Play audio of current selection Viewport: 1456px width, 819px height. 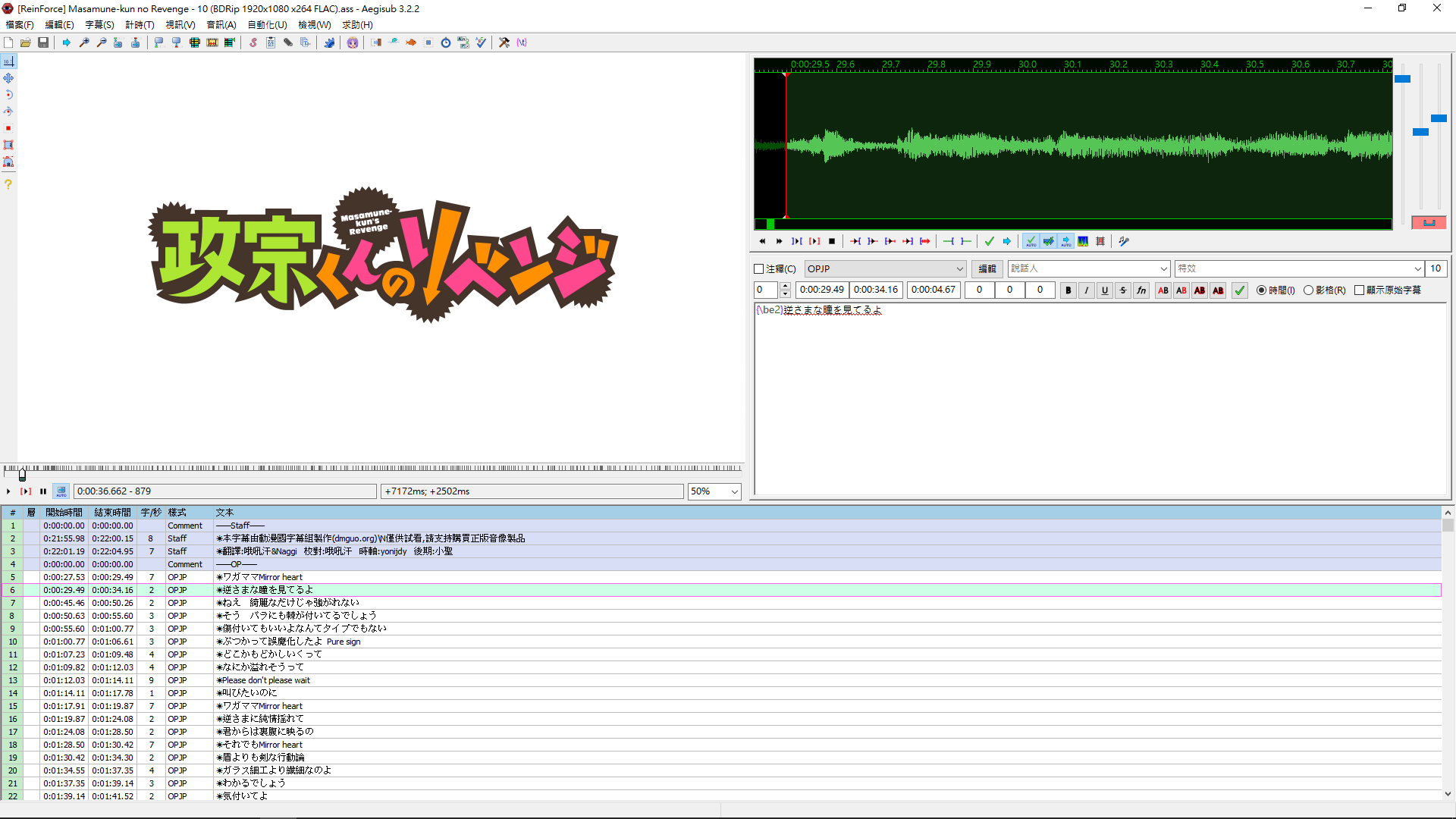pos(814,241)
